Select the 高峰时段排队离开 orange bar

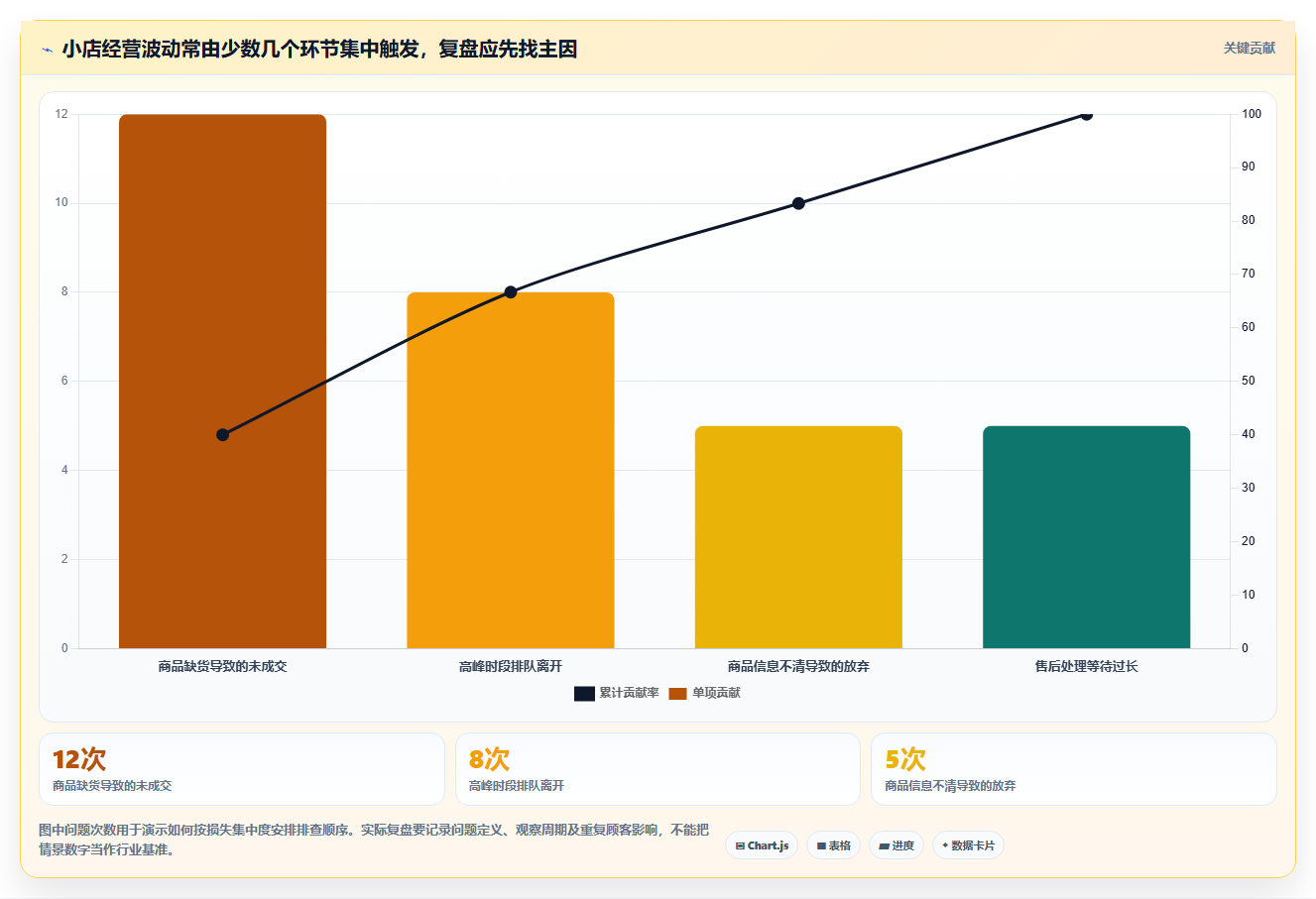tap(511, 470)
